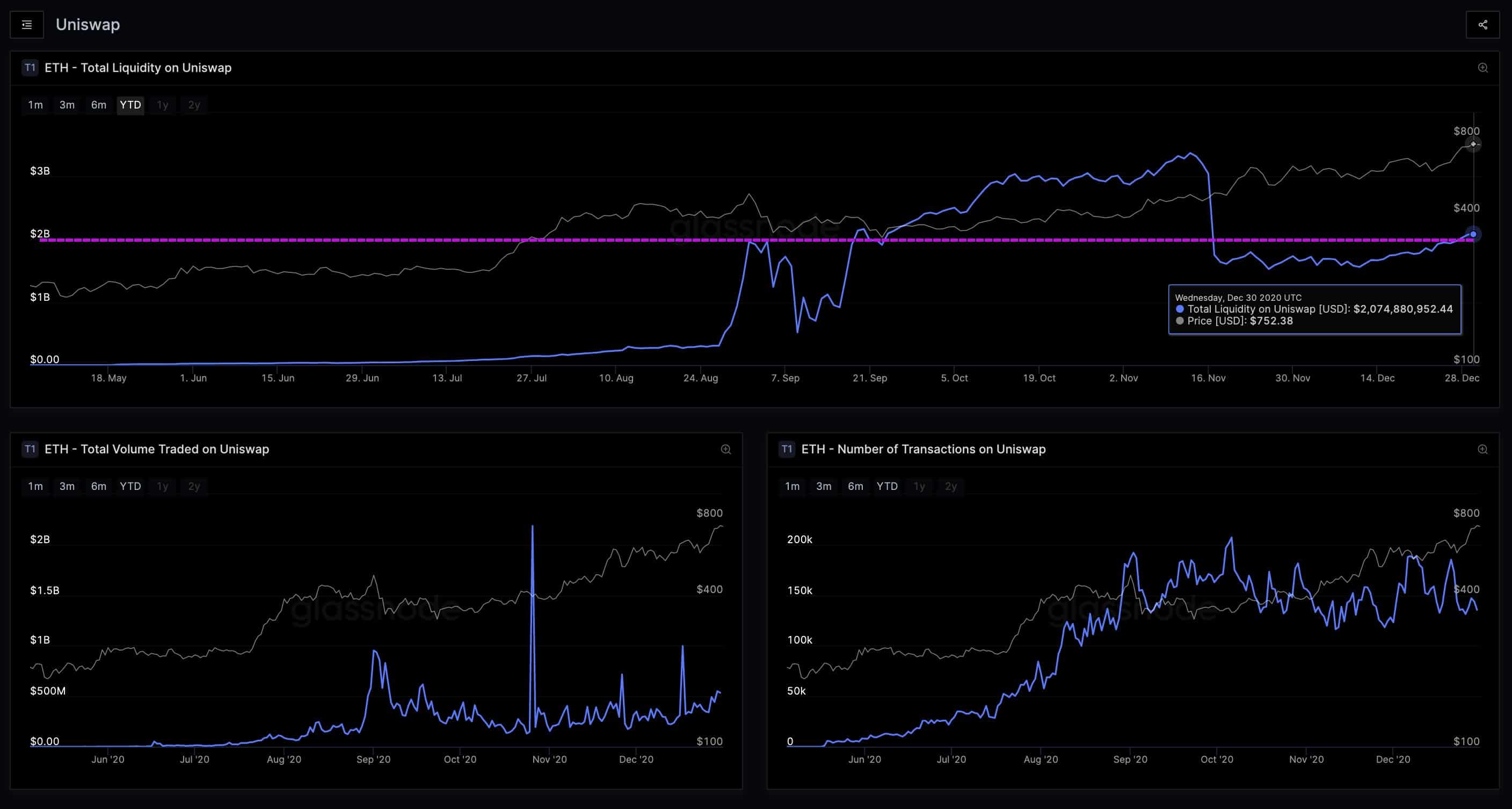
Task: Click the Uniswap dashboard title
Action: tap(88, 25)
